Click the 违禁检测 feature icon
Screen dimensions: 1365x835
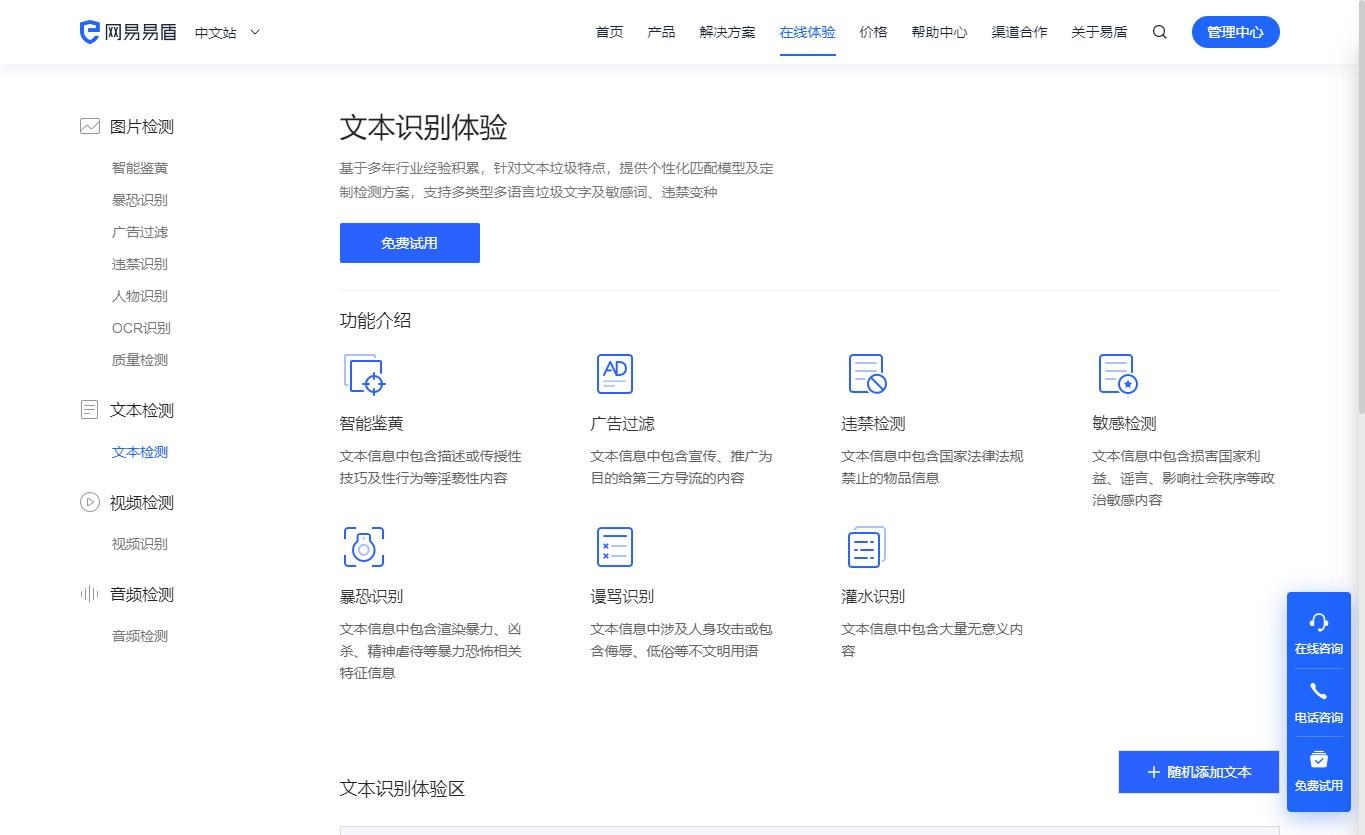click(867, 374)
